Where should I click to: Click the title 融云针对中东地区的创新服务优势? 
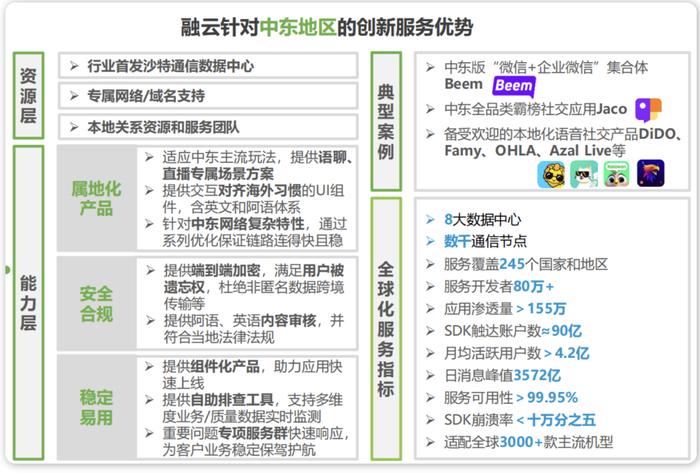pos(327,27)
